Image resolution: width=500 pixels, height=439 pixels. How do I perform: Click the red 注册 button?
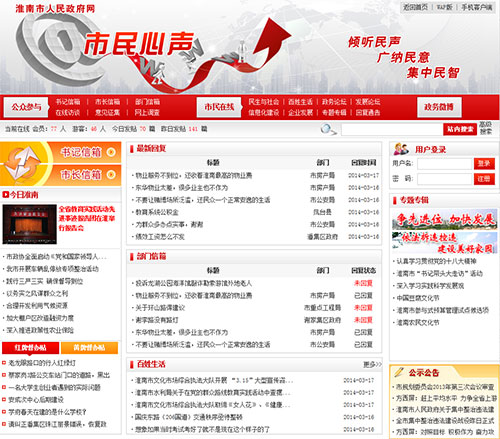(x=484, y=179)
